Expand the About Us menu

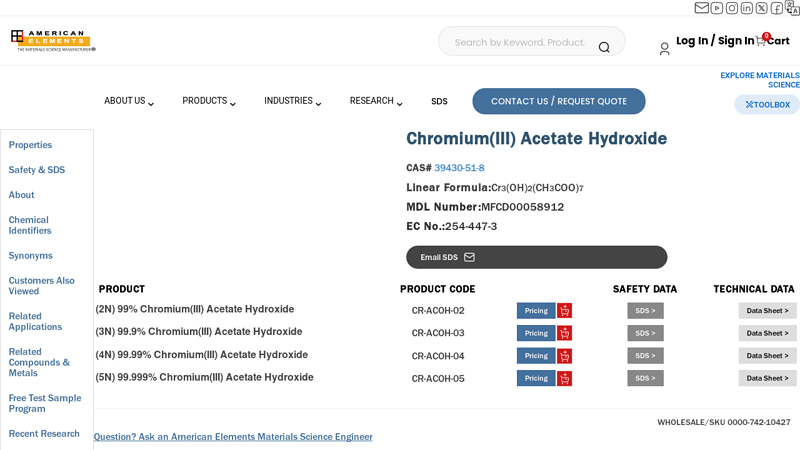pyautogui.click(x=129, y=101)
